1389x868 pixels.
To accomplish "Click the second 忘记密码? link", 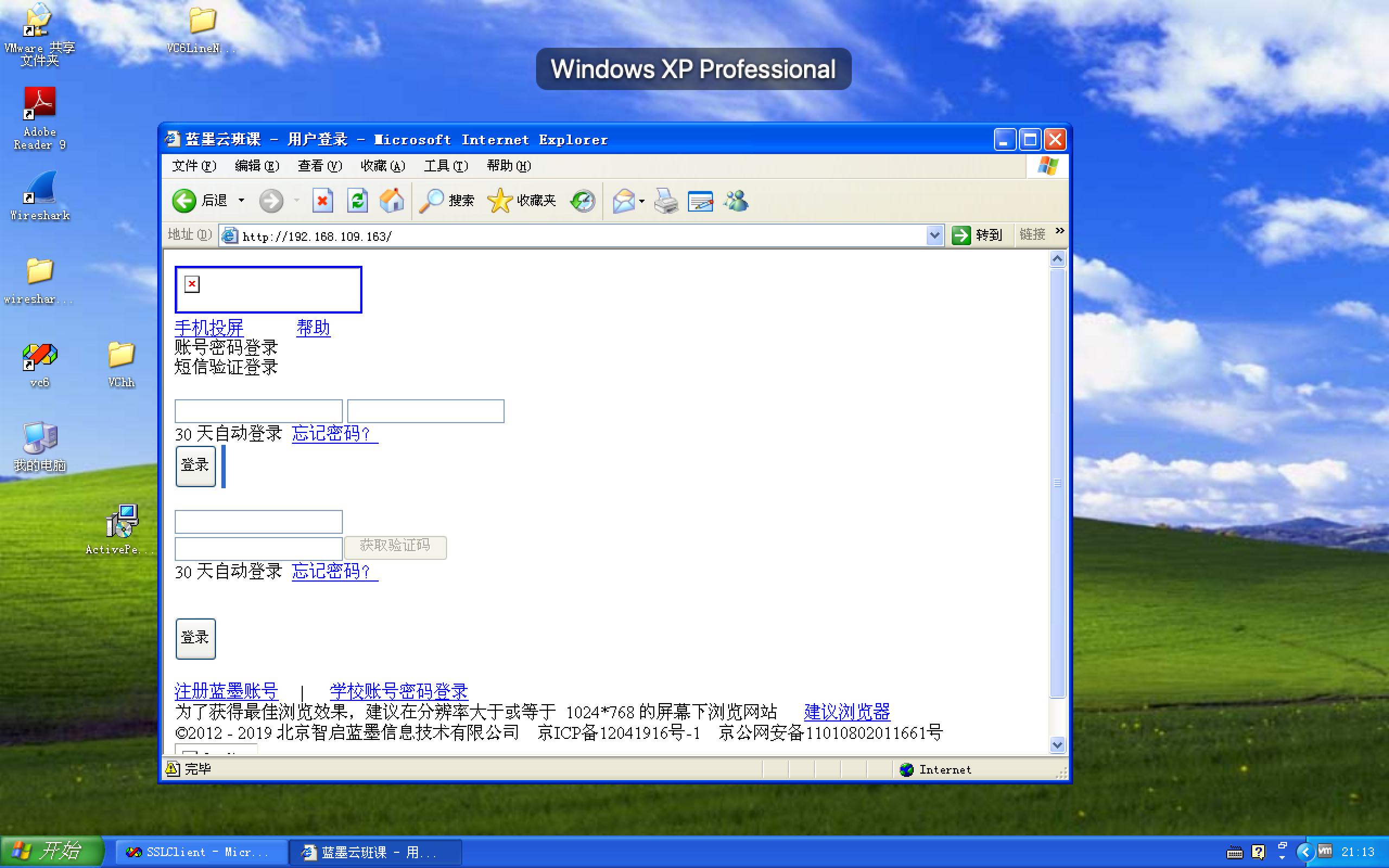I will (335, 571).
